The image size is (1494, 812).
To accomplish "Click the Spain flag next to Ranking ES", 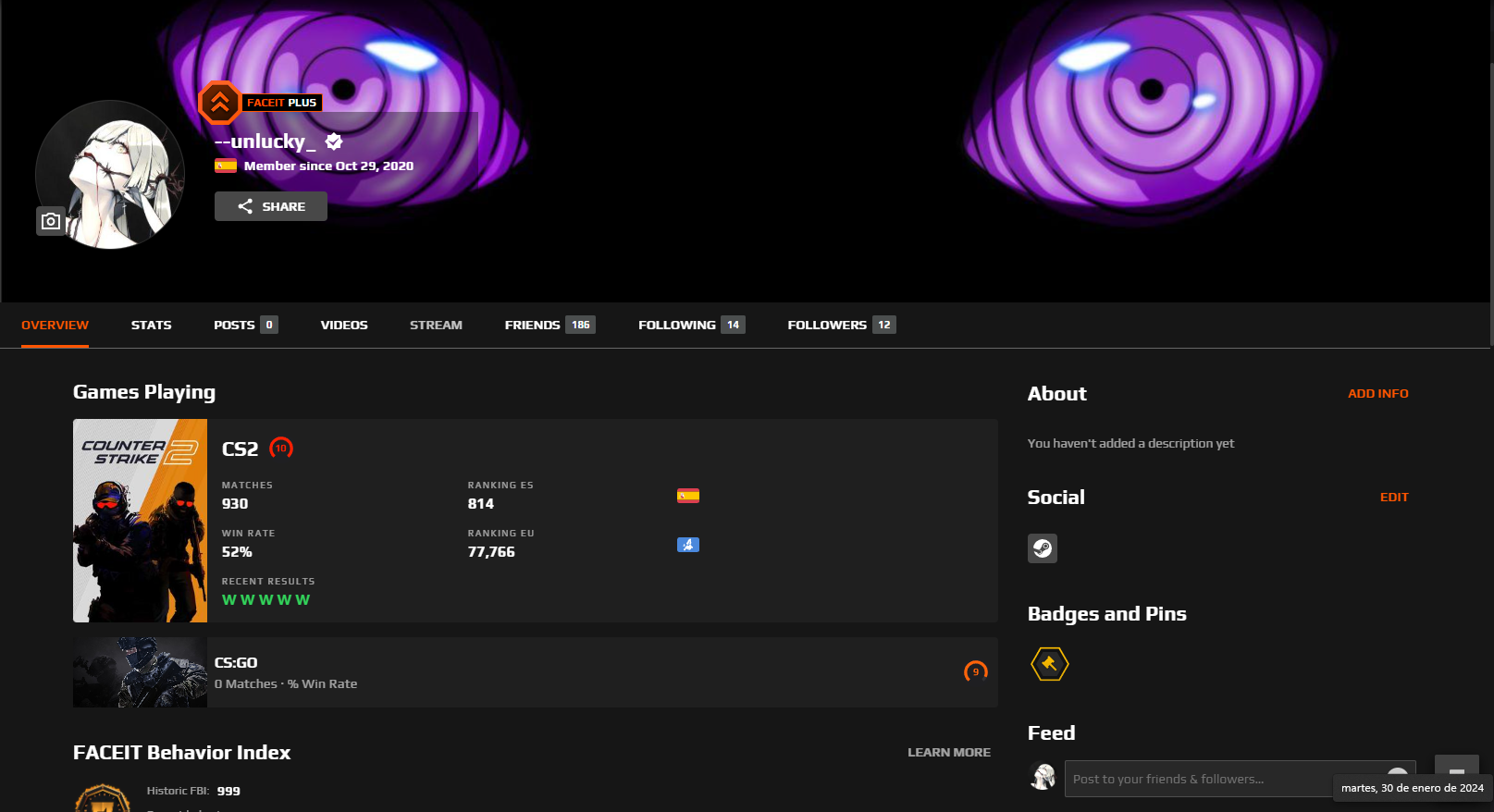I will tap(688, 496).
